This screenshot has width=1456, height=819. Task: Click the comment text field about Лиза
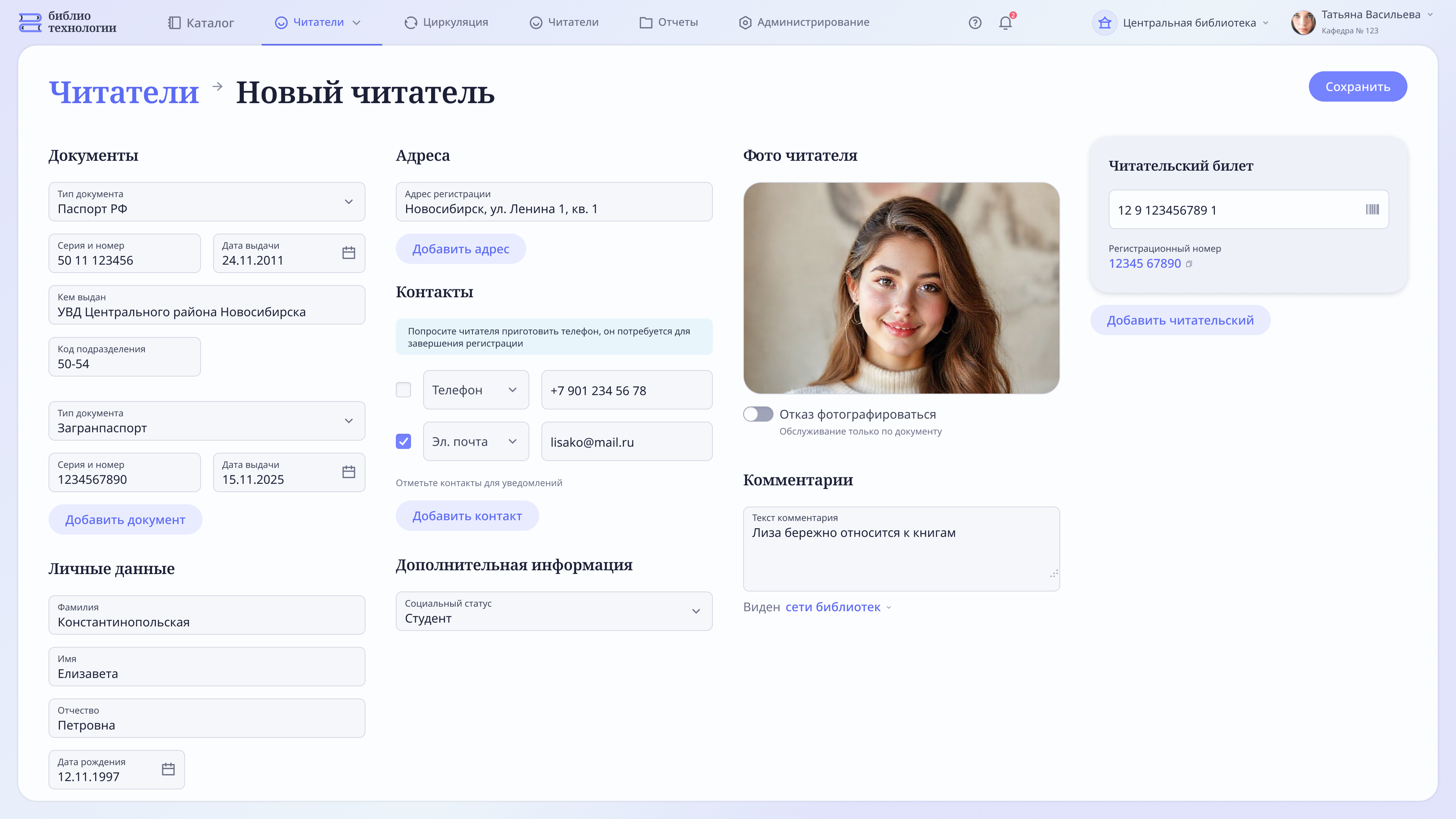tap(901, 546)
